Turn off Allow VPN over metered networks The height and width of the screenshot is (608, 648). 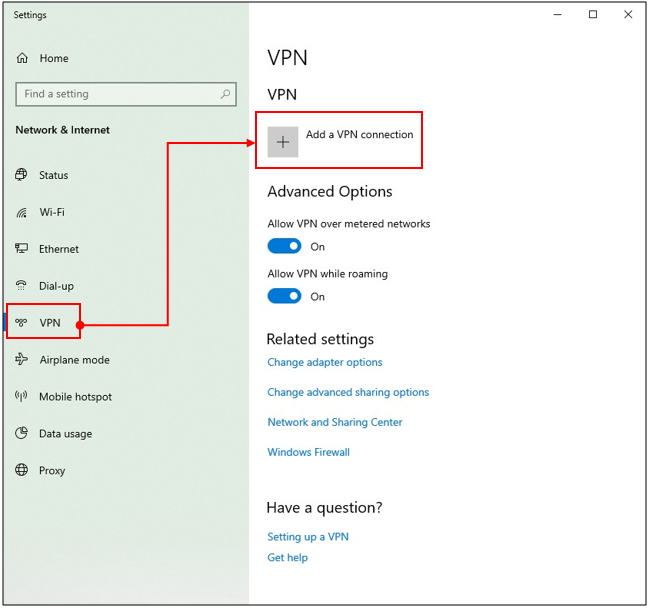click(x=284, y=246)
